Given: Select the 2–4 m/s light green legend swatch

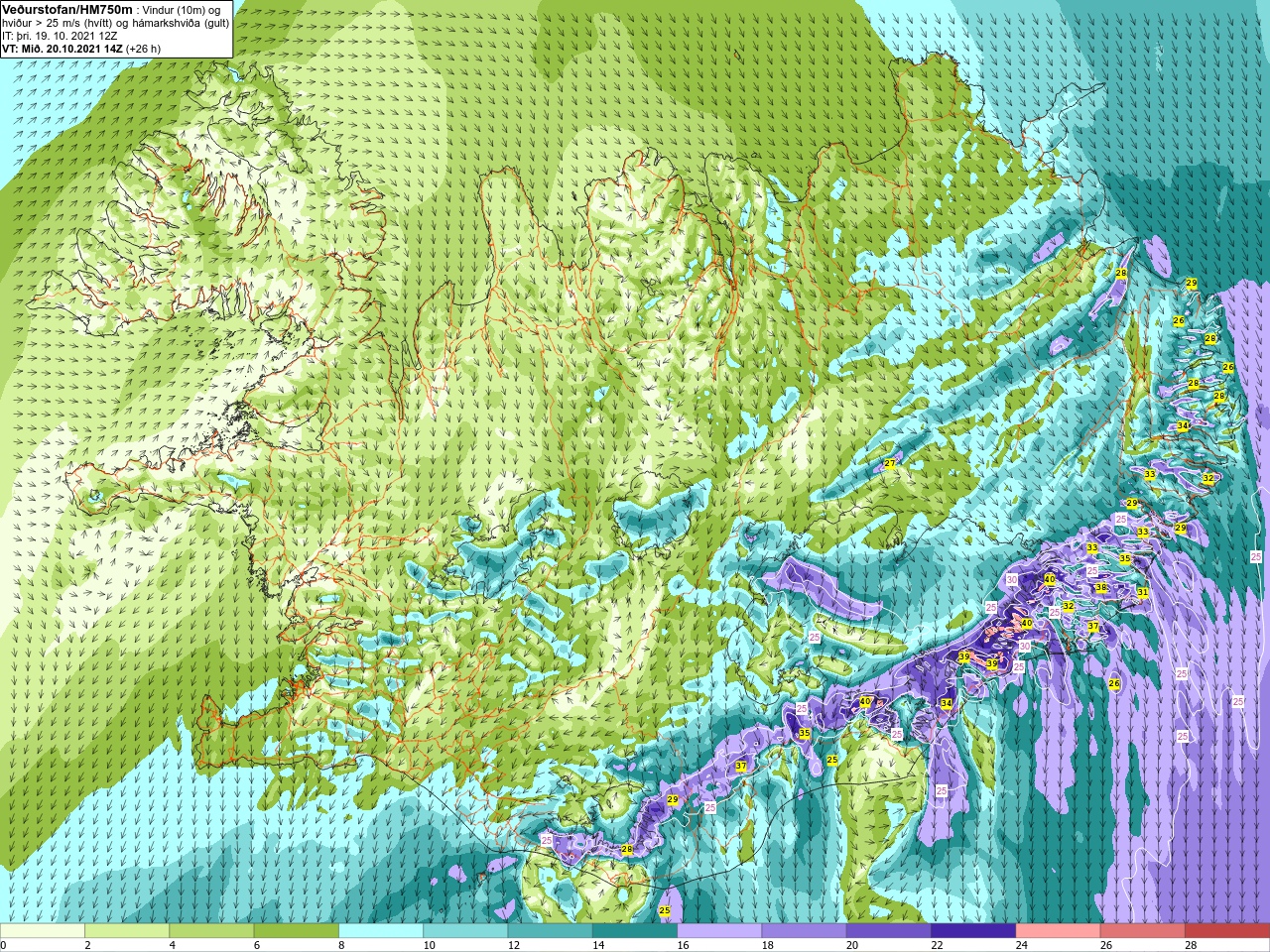Looking at the screenshot, I should click(127, 931).
